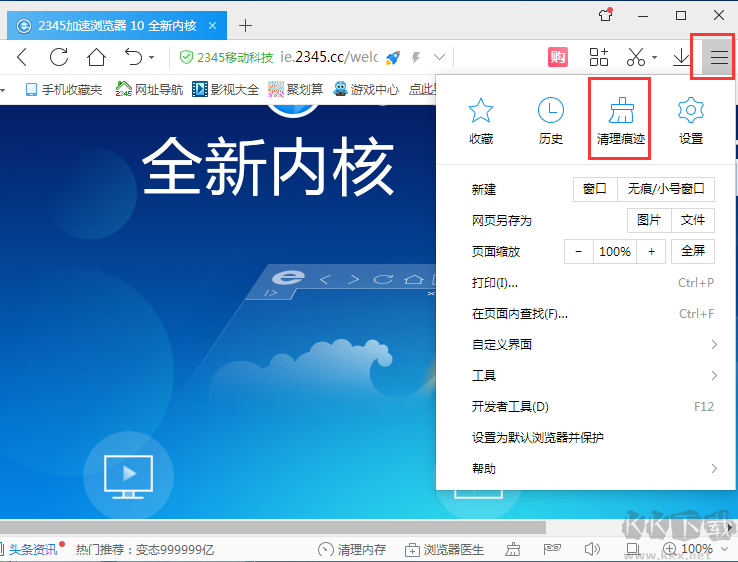
Task: Open 收藏 star in menu
Action: coord(481,121)
